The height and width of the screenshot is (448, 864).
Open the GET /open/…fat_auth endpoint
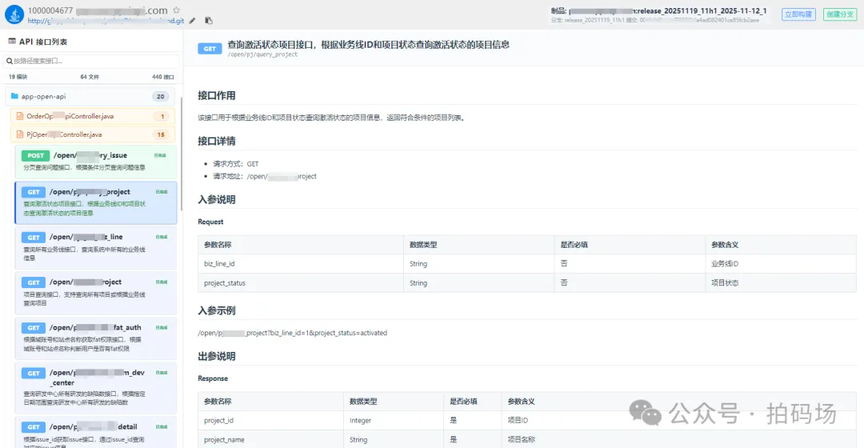point(95,338)
